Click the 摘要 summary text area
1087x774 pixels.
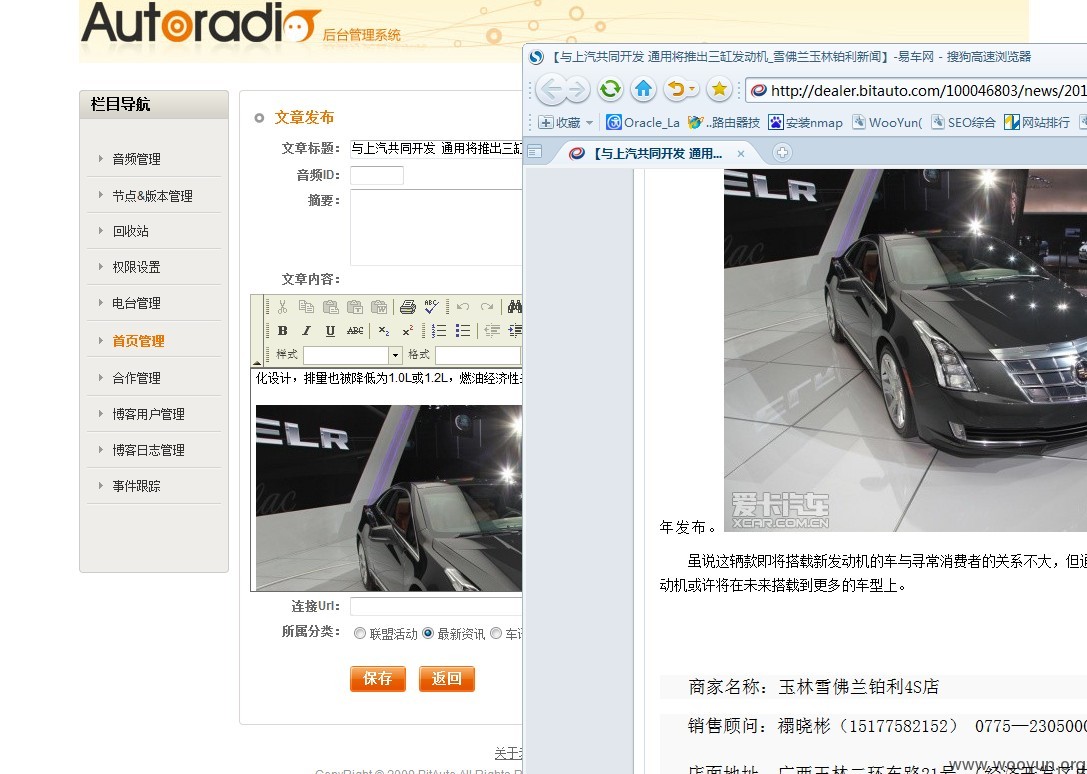436,227
